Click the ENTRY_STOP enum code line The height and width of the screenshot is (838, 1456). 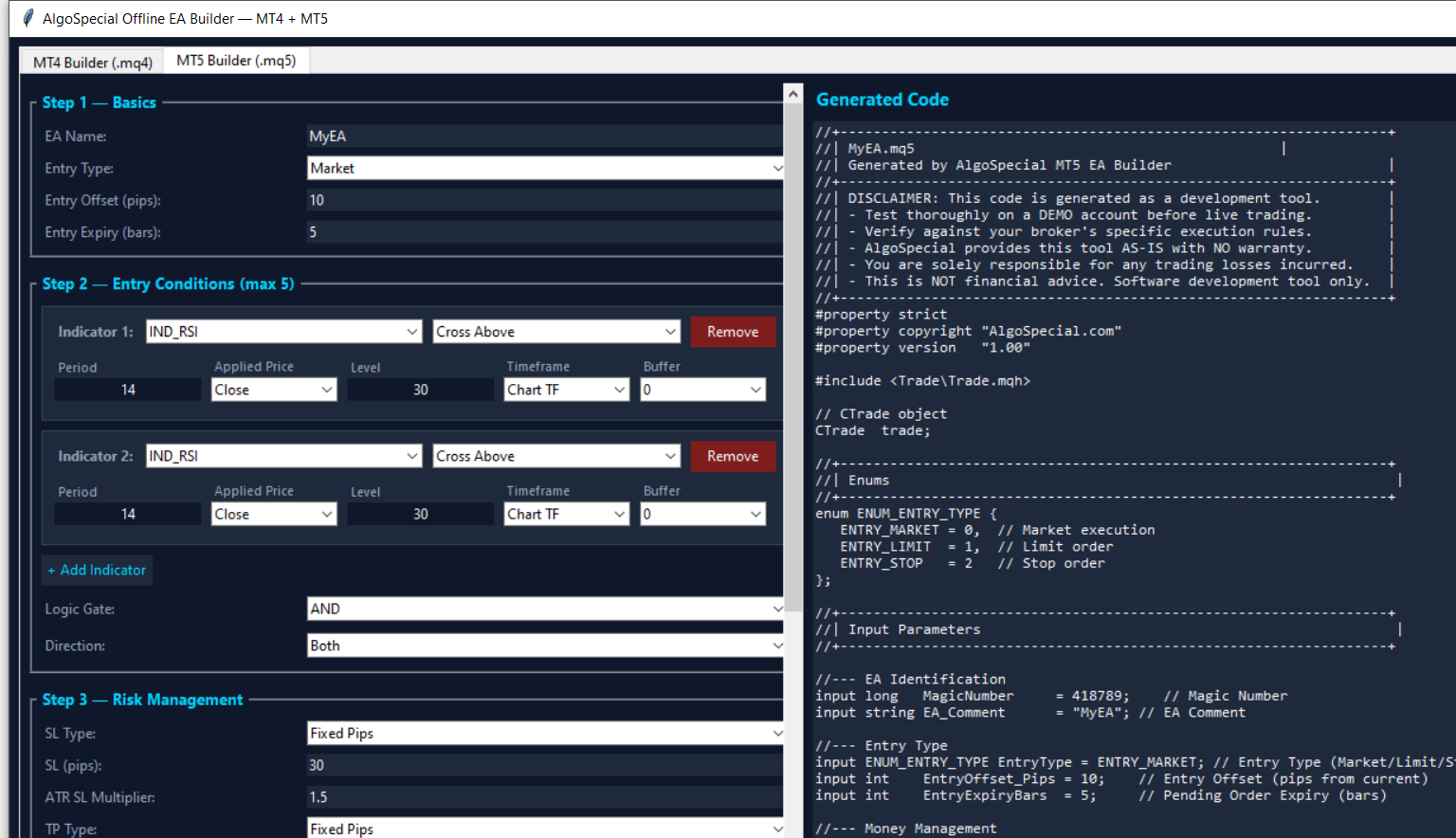(x=973, y=563)
